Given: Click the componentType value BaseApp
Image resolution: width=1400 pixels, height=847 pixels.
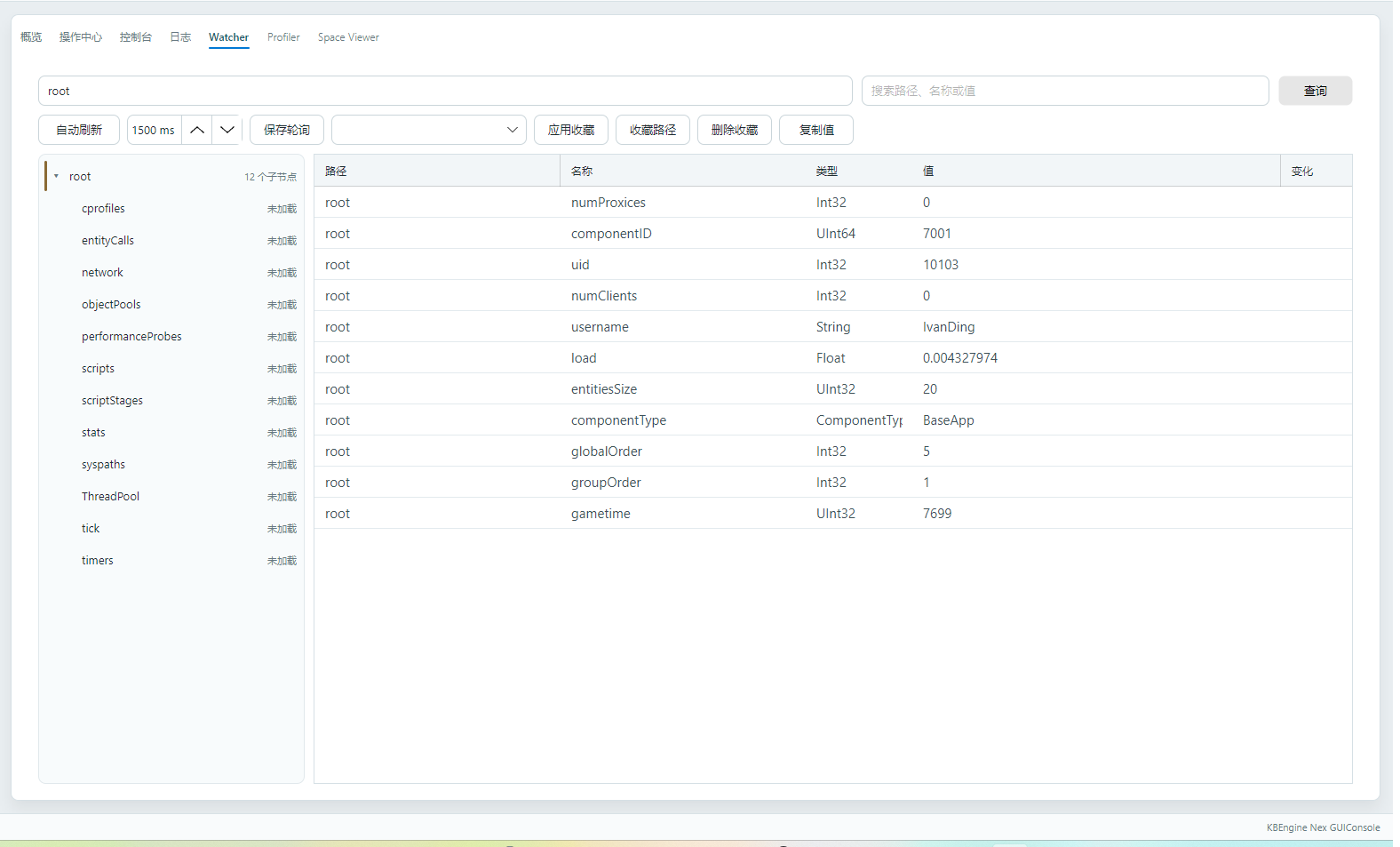Looking at the screenshot, I should pyautogui.click(x=949, y=420).
